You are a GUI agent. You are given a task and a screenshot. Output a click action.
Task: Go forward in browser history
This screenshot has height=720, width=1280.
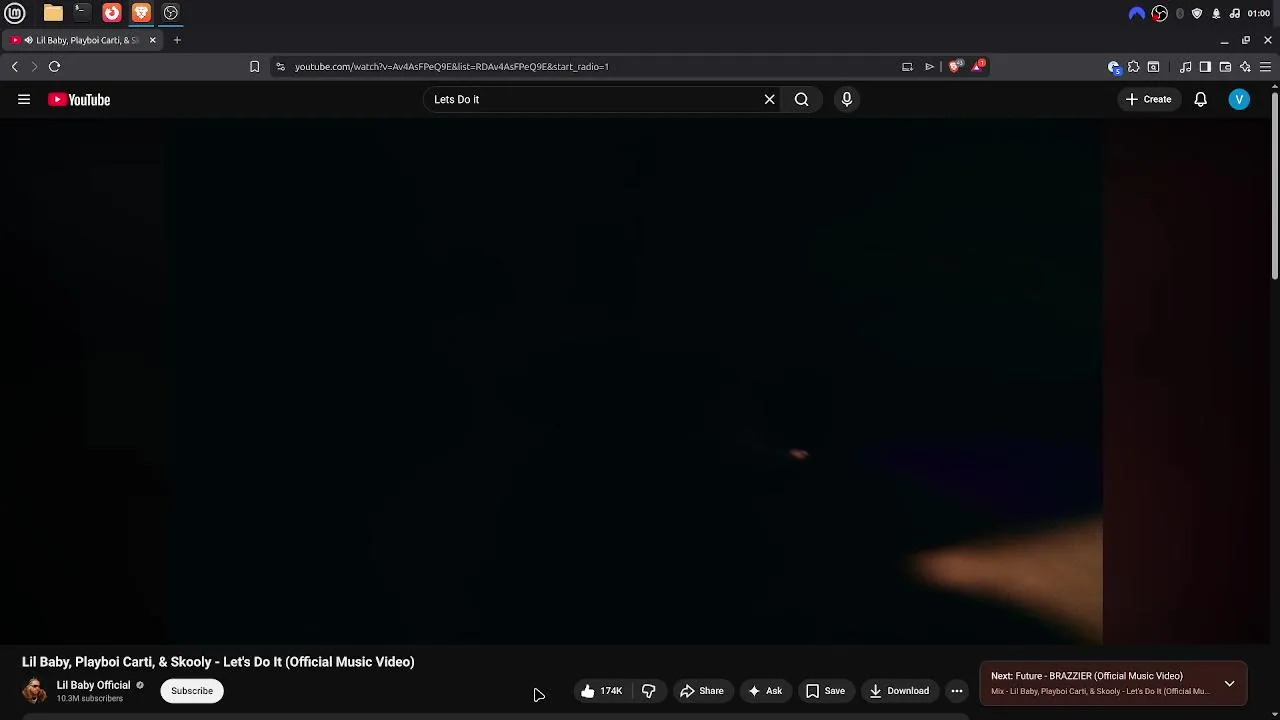tap(33, 67)
